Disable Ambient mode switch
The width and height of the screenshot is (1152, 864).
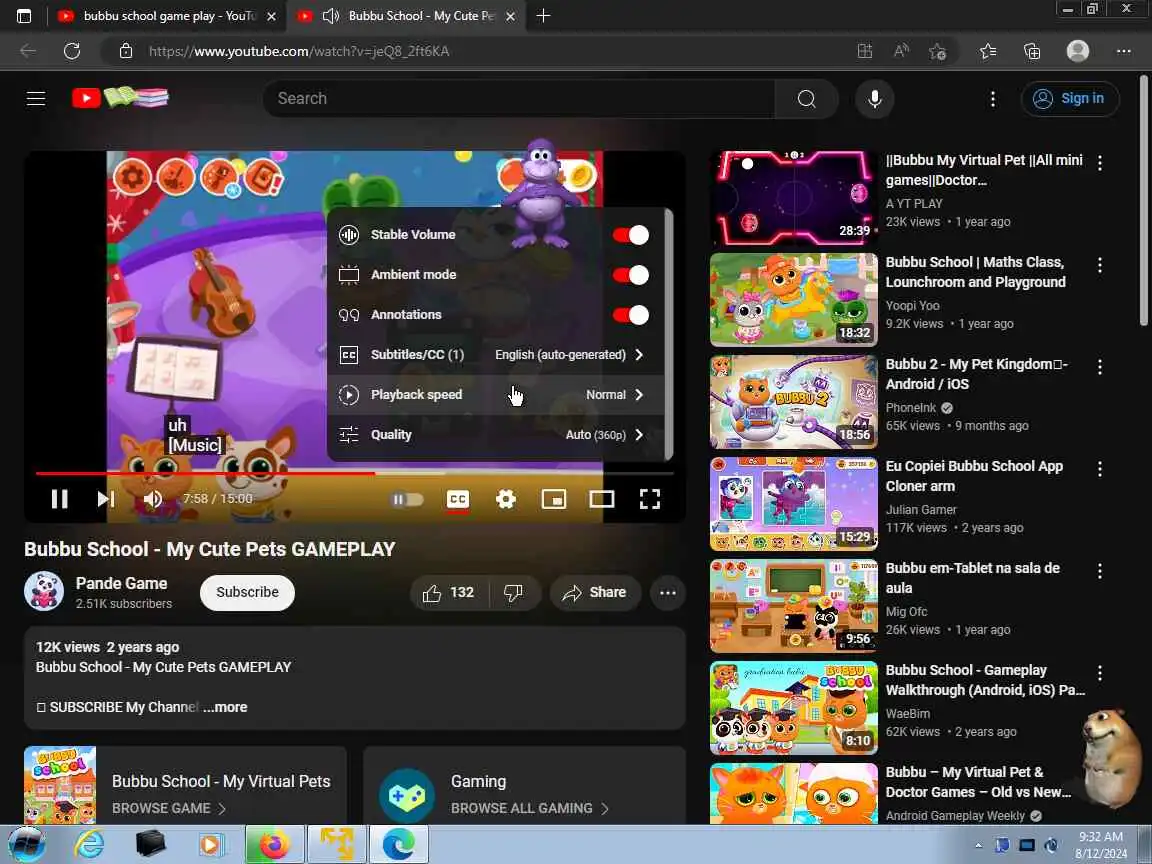631,275
